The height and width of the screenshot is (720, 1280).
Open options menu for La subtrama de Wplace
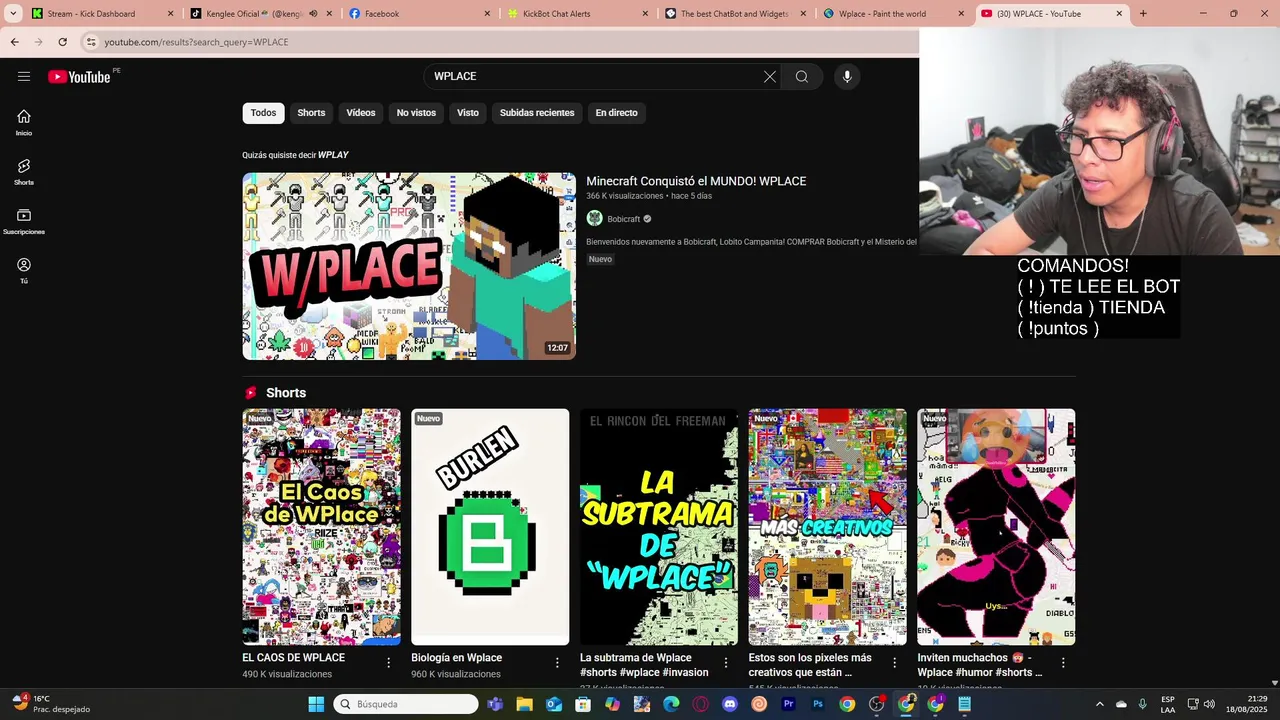pos(726,663)
